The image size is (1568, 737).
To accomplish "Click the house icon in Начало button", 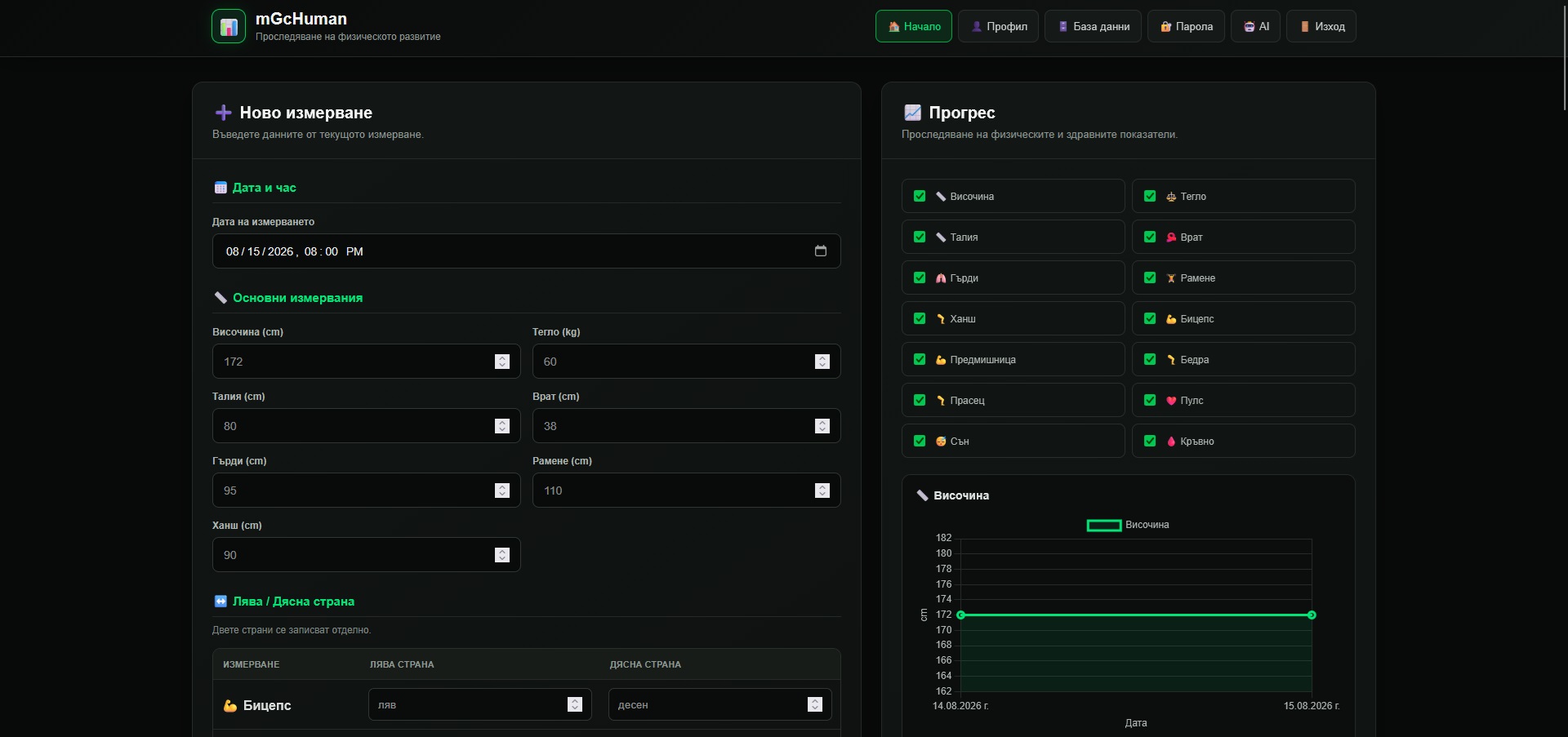I will pos(894,27).
